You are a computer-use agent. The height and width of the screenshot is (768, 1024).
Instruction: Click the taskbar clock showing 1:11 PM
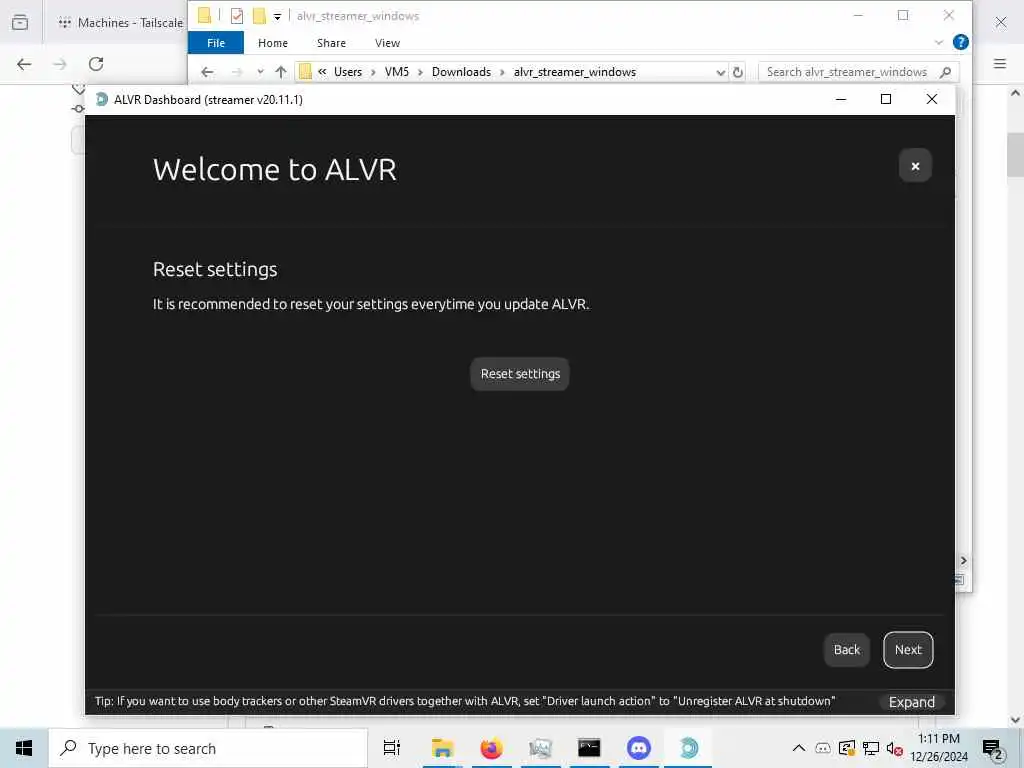click(x=938, y=748)
